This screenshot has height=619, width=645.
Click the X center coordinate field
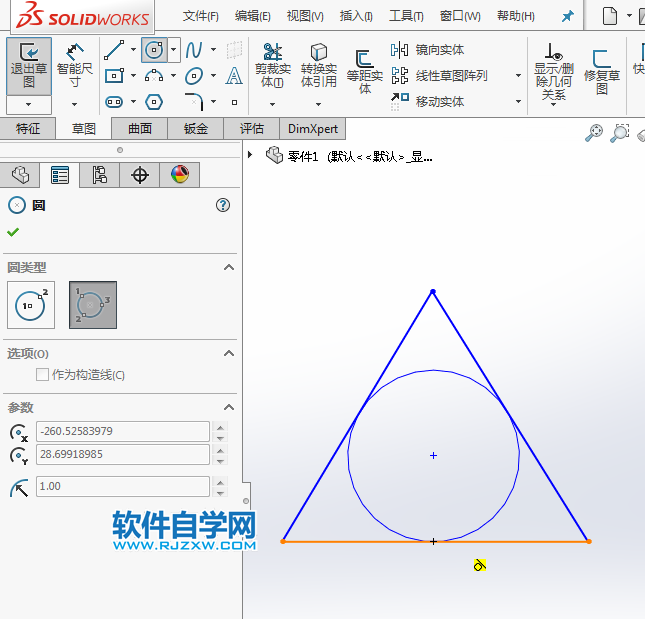pos(123,431)
